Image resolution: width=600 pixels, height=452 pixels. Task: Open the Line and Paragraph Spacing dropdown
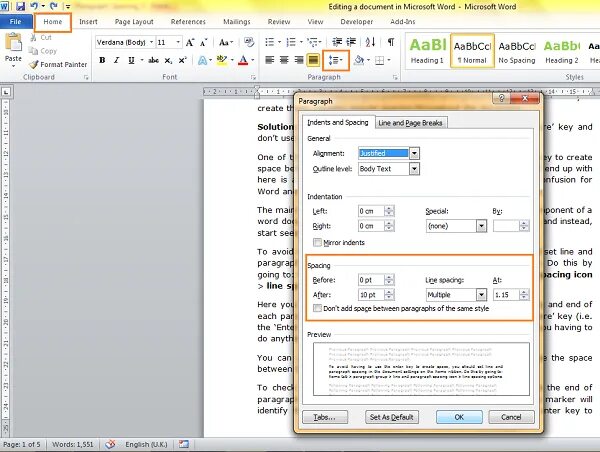pos(336,60)
